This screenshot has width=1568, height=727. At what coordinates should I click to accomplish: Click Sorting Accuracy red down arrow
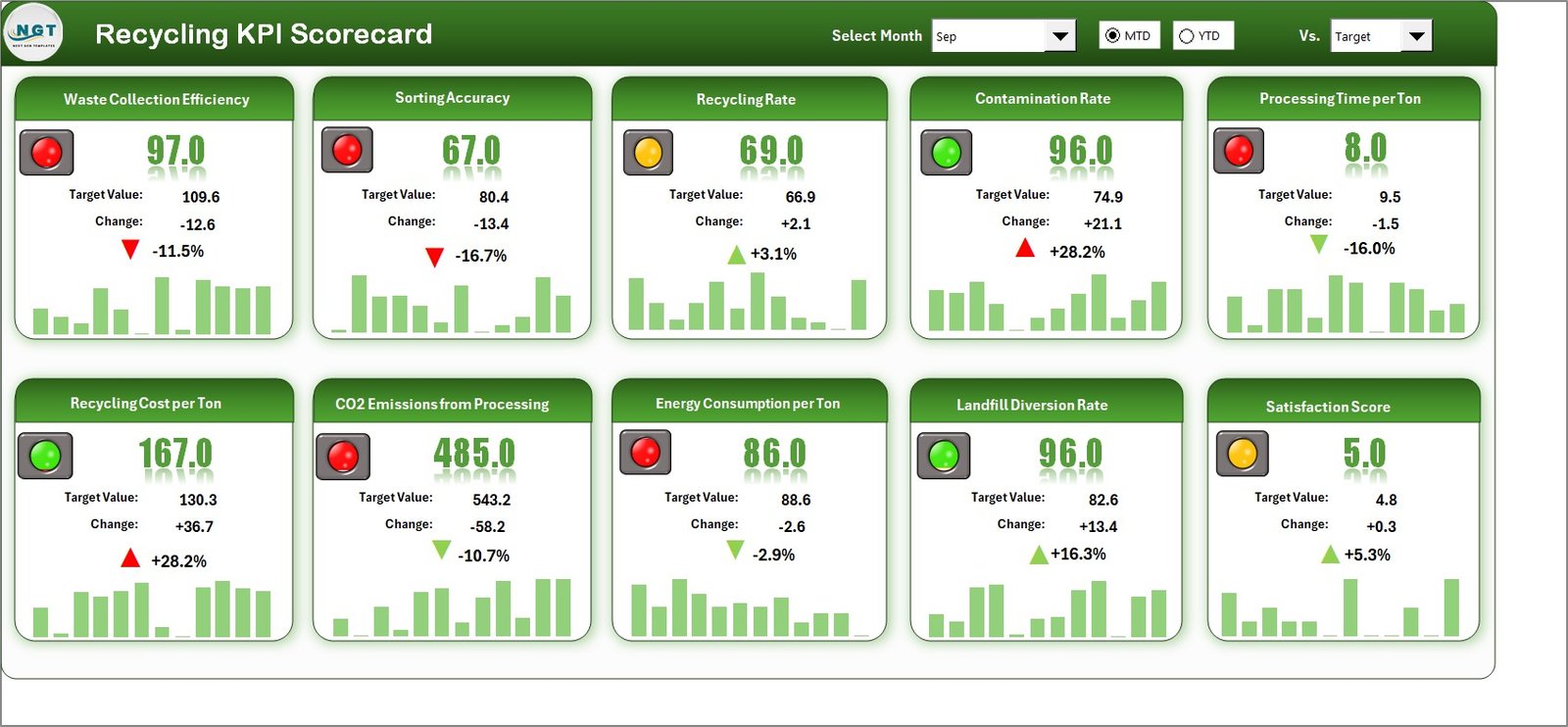tap(434, 258)
